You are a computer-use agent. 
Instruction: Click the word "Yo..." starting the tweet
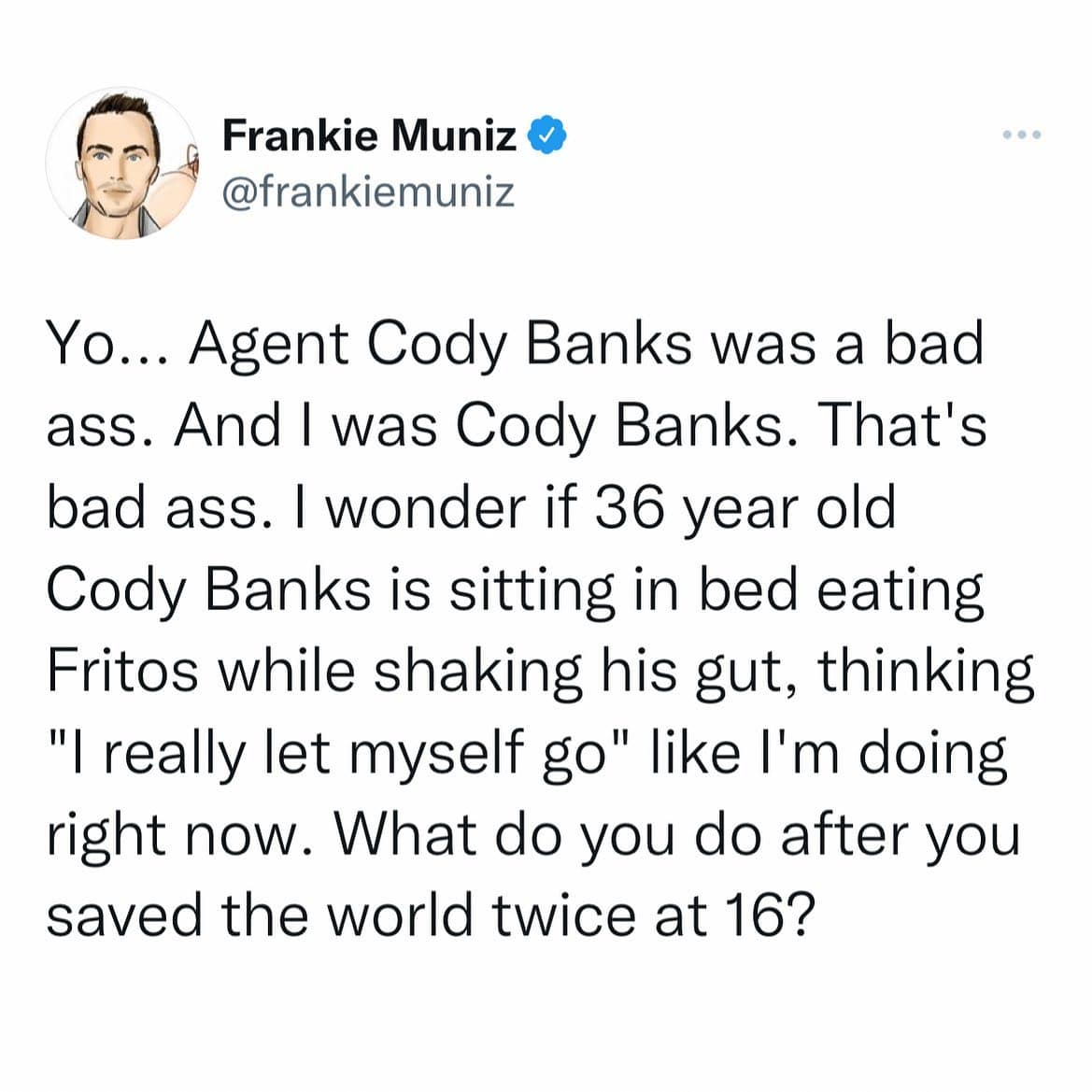(106, 345)
